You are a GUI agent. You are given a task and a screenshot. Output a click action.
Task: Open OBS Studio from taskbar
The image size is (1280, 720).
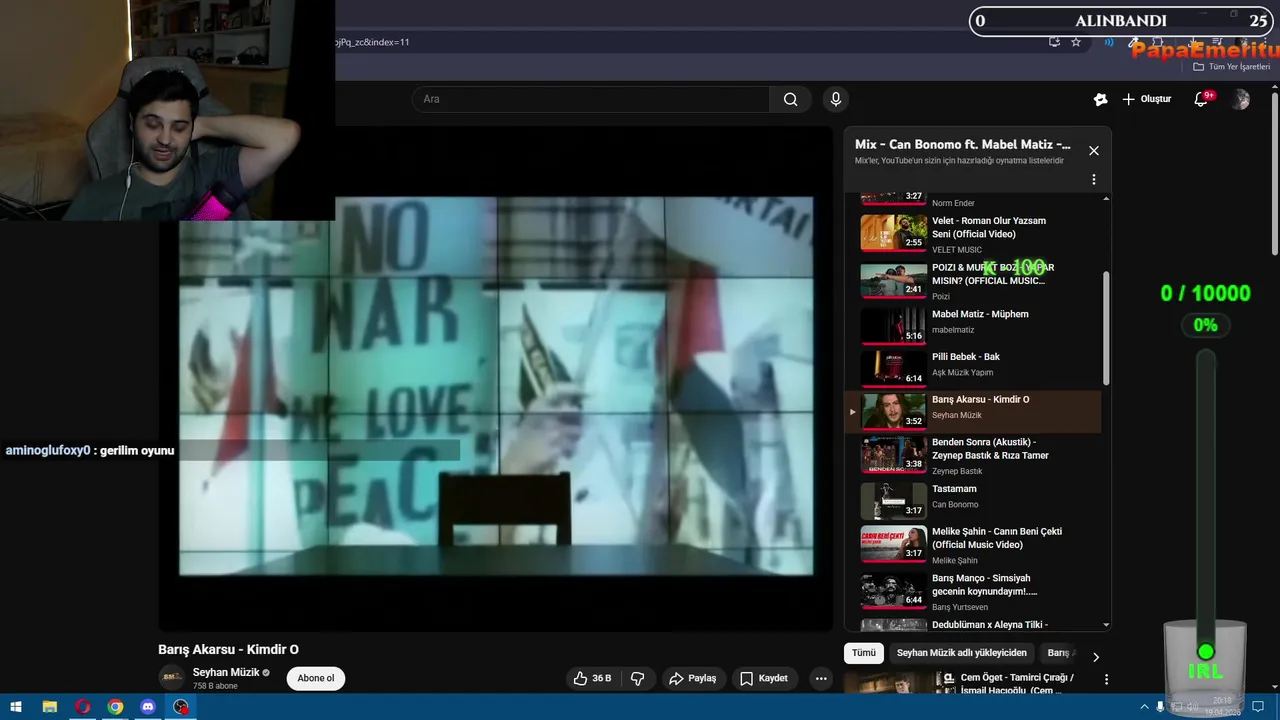tap(181, 707)
